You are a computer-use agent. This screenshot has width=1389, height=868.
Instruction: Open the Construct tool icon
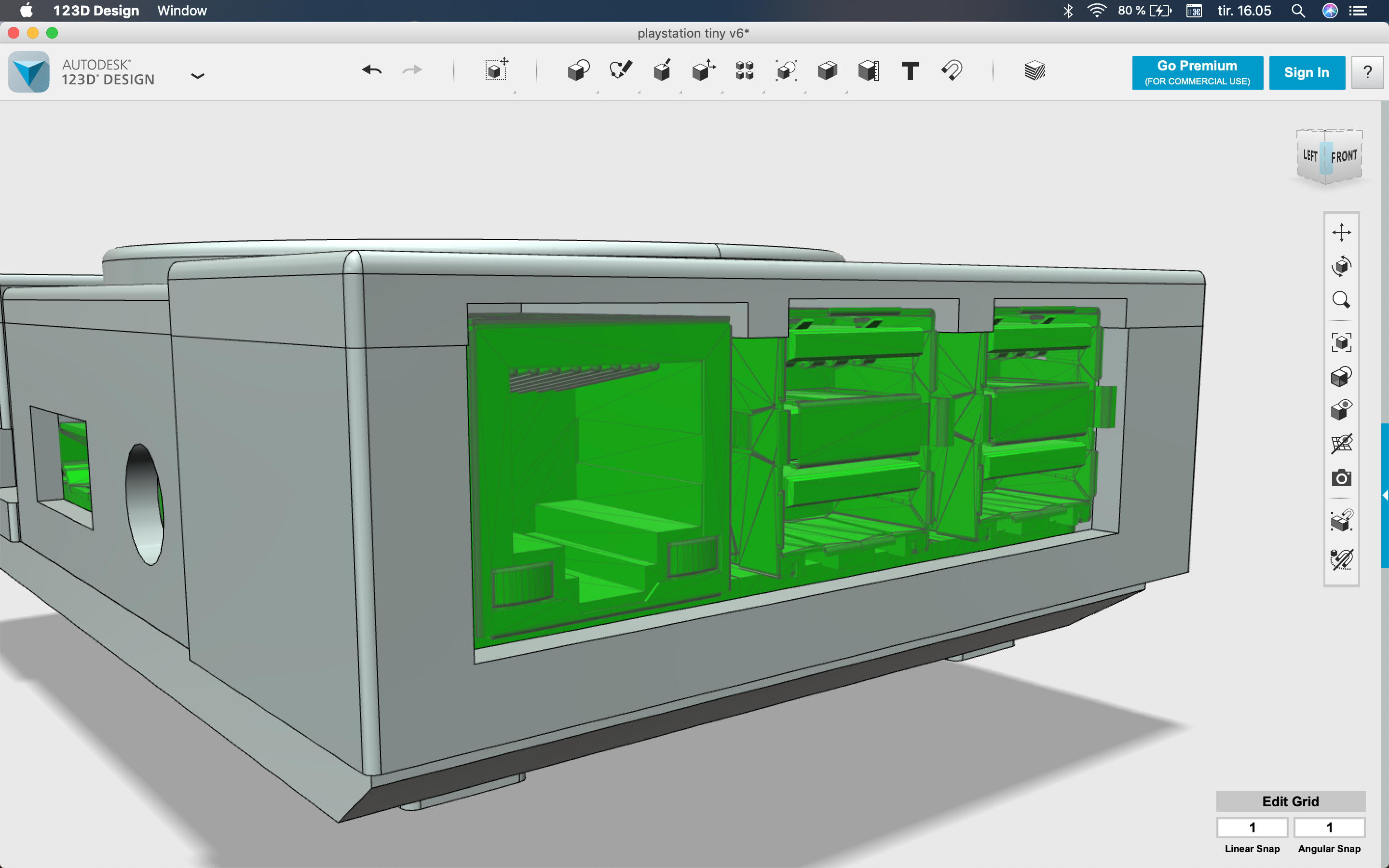point(662,70)
